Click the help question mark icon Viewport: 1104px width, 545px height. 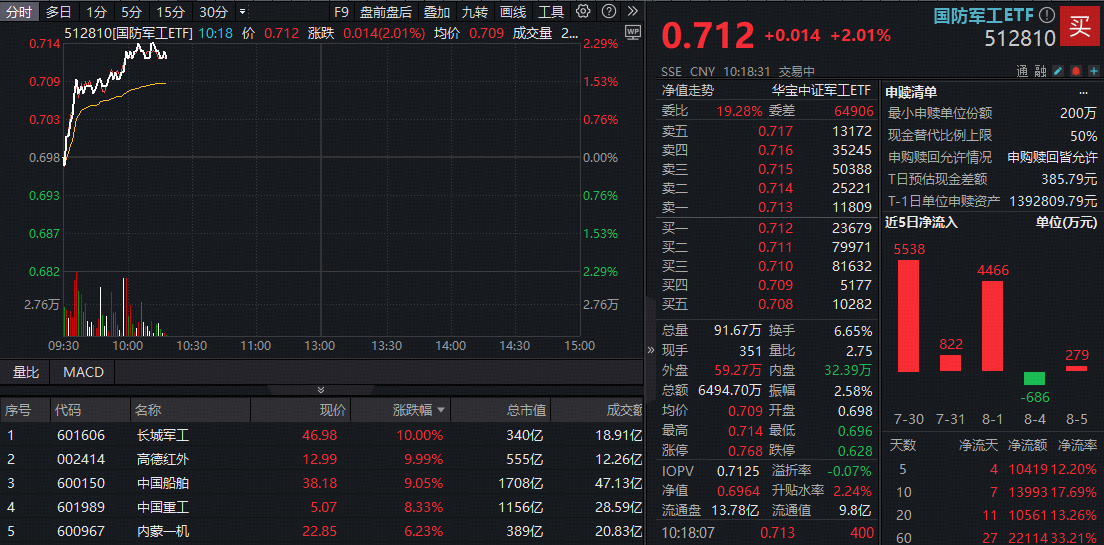(x=607, y=12)
